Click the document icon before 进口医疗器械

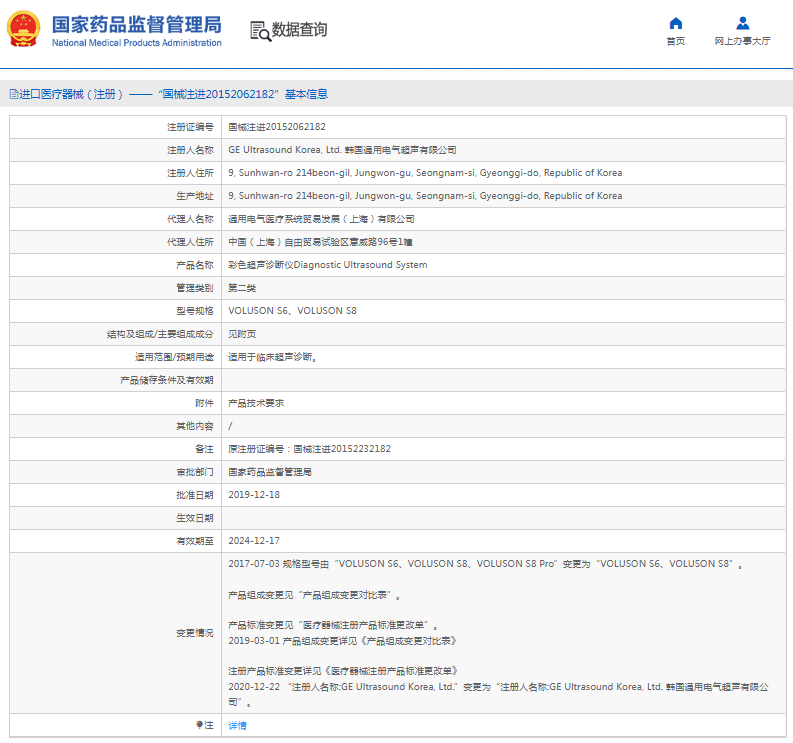coord(13,94)
